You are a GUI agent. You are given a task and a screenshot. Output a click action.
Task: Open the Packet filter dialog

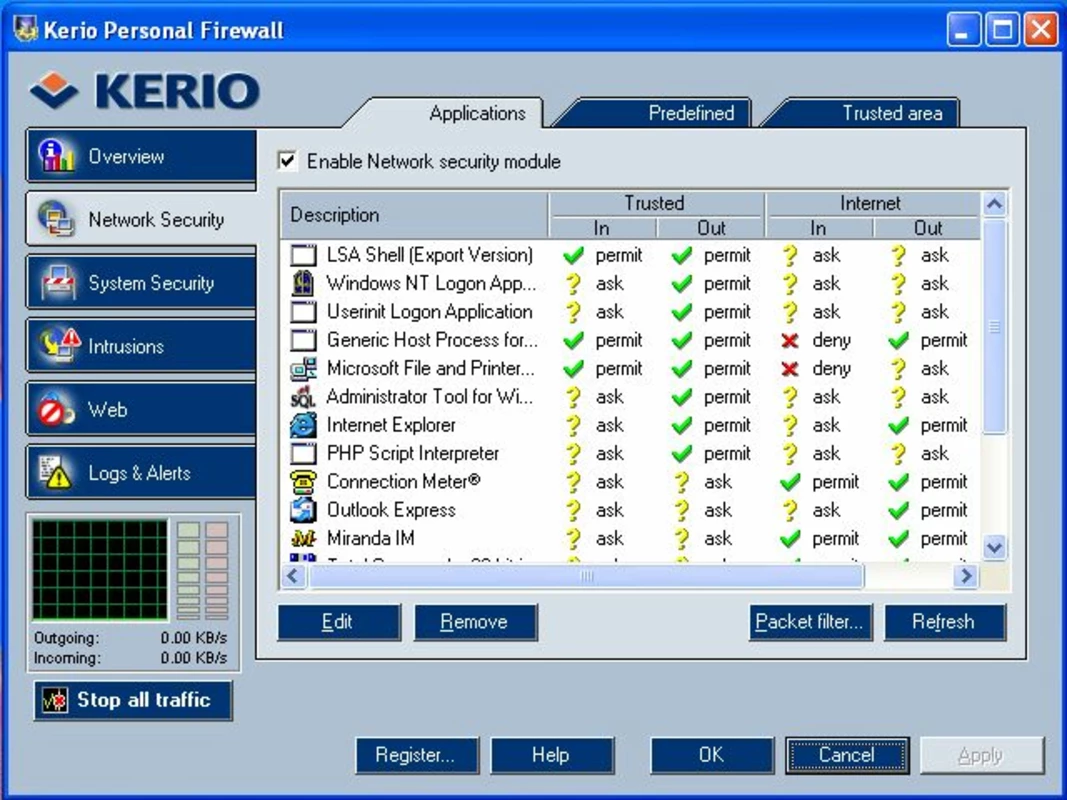(x=810, y=622)
